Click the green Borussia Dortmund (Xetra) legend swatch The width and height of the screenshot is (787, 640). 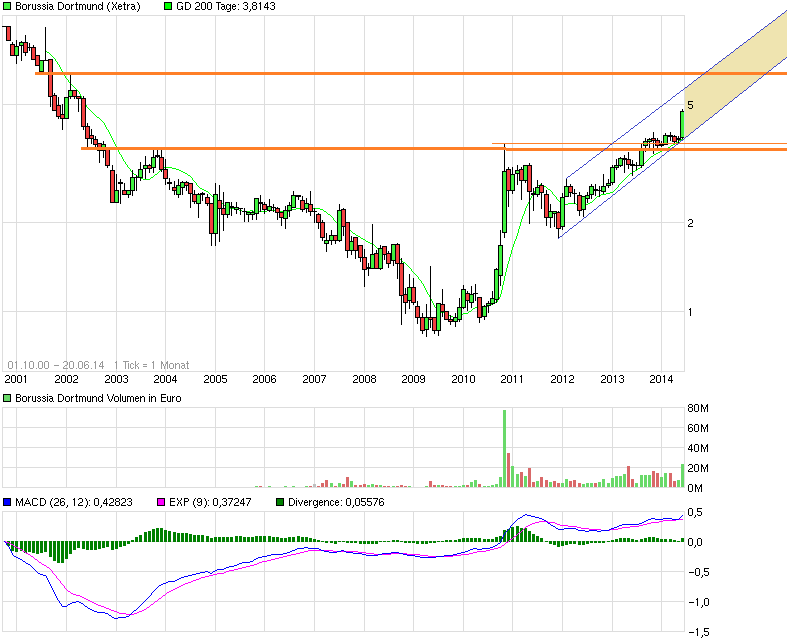[7, 7]
